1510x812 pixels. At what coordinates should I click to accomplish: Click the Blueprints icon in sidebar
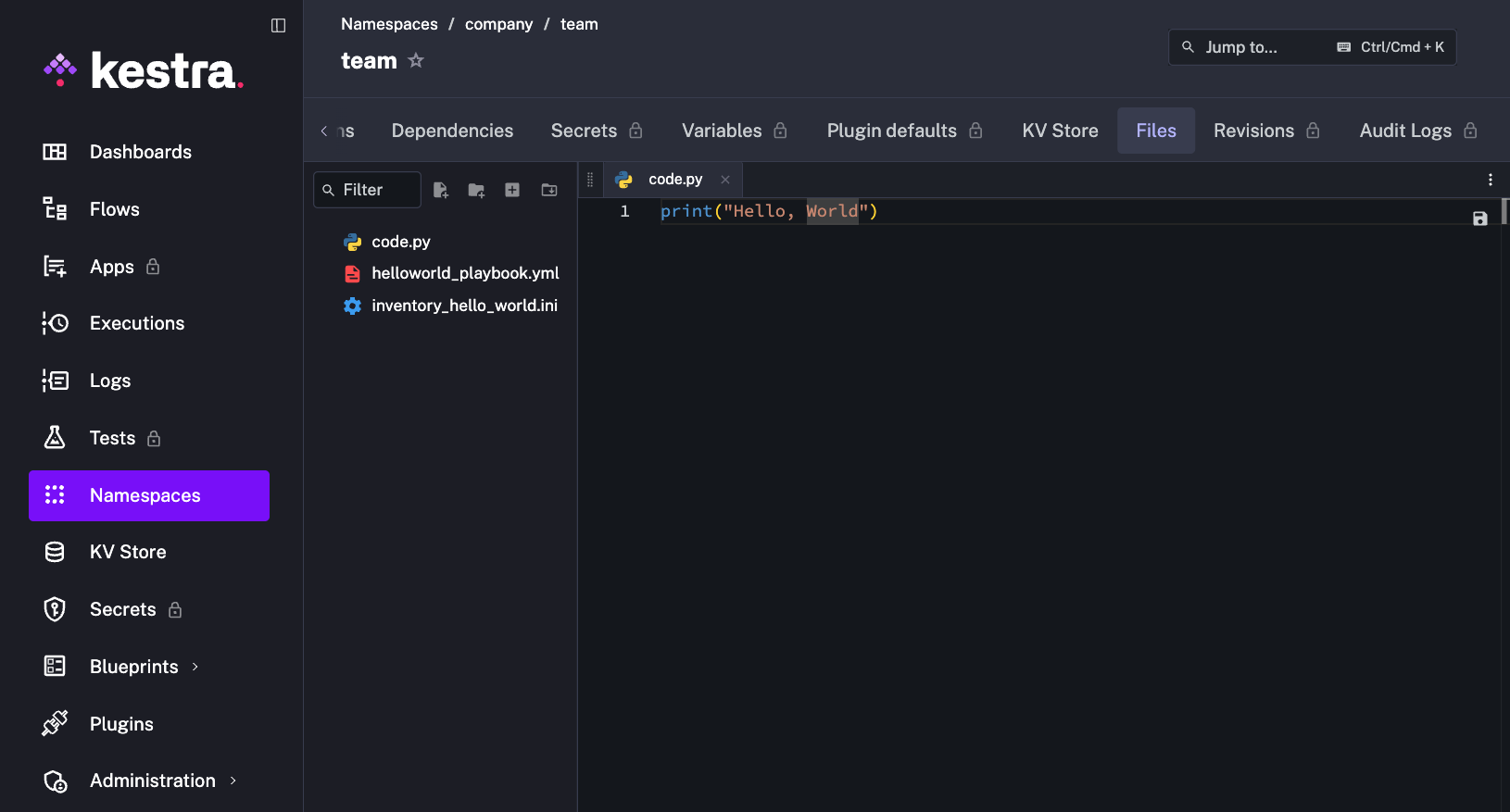pyautogui.click(x=55, y=666)
